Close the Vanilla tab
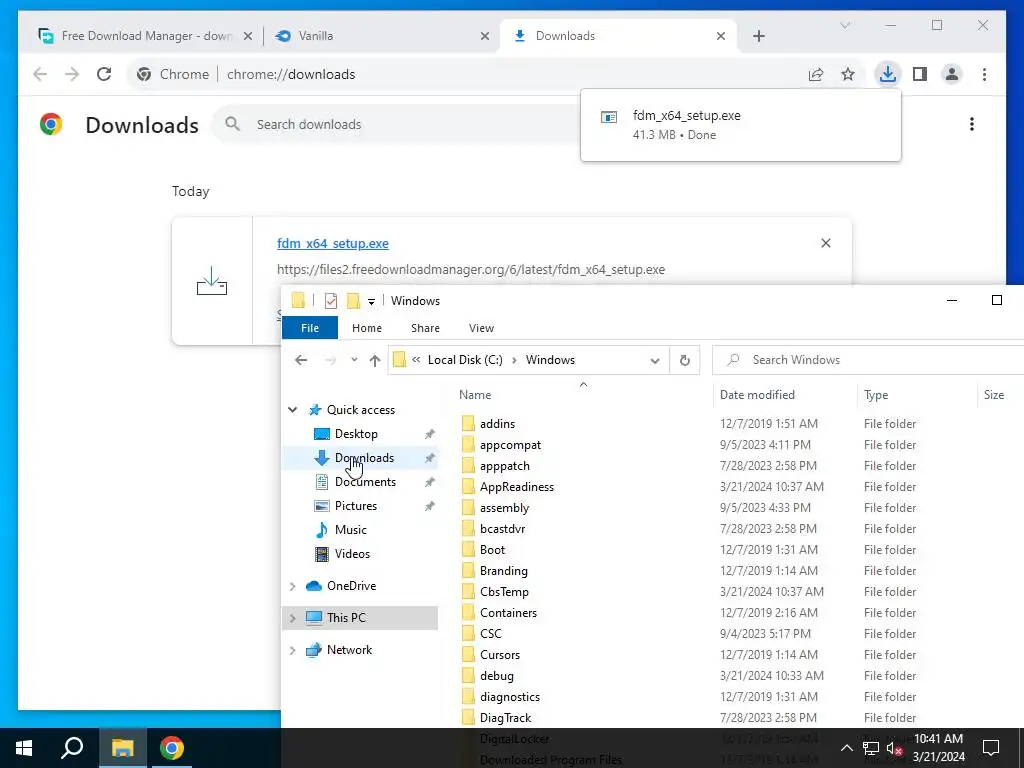Viewport: 1024px width, 768px height. tap(485, 36)
